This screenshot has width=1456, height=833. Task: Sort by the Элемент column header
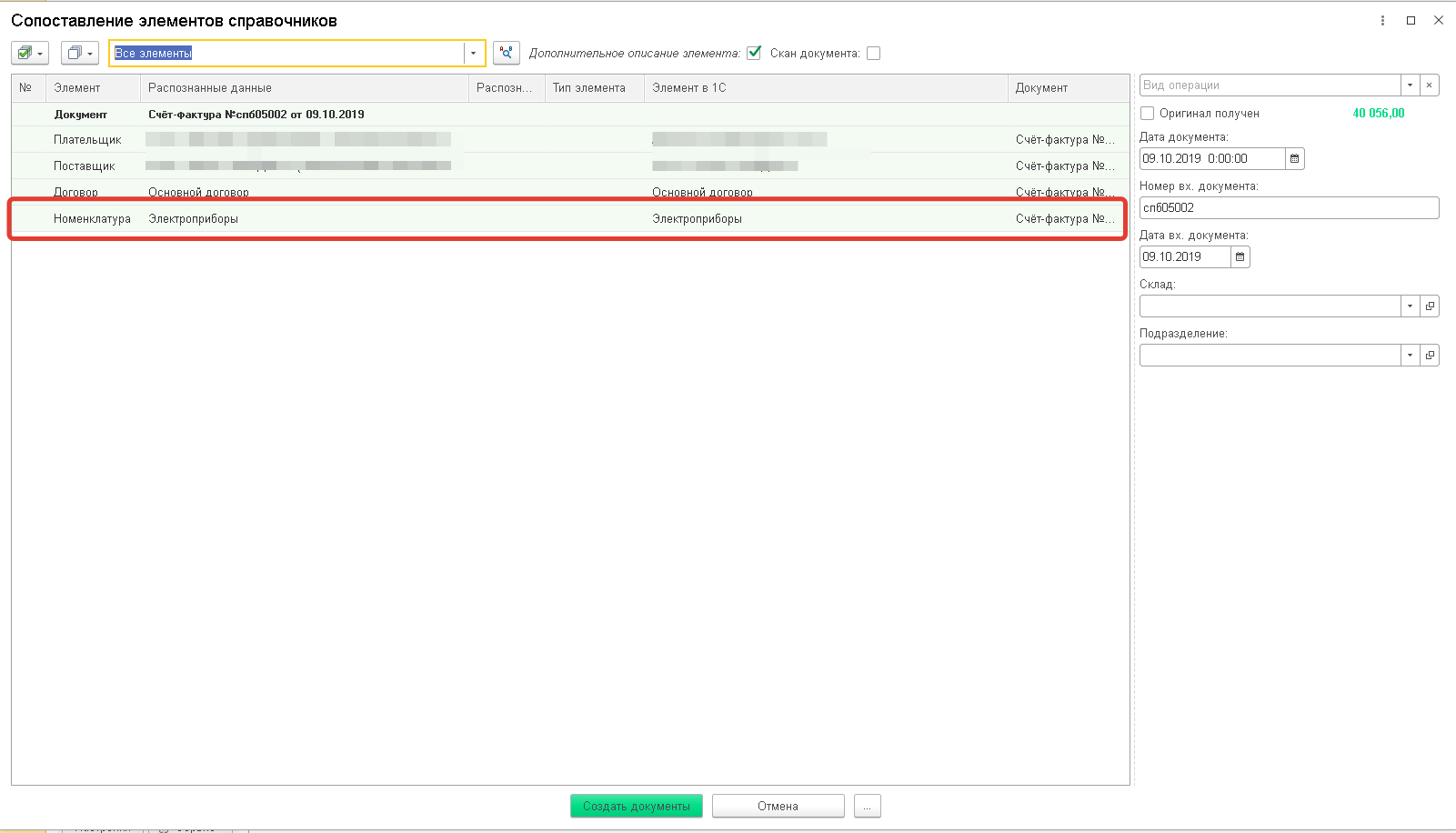(94, 88)
